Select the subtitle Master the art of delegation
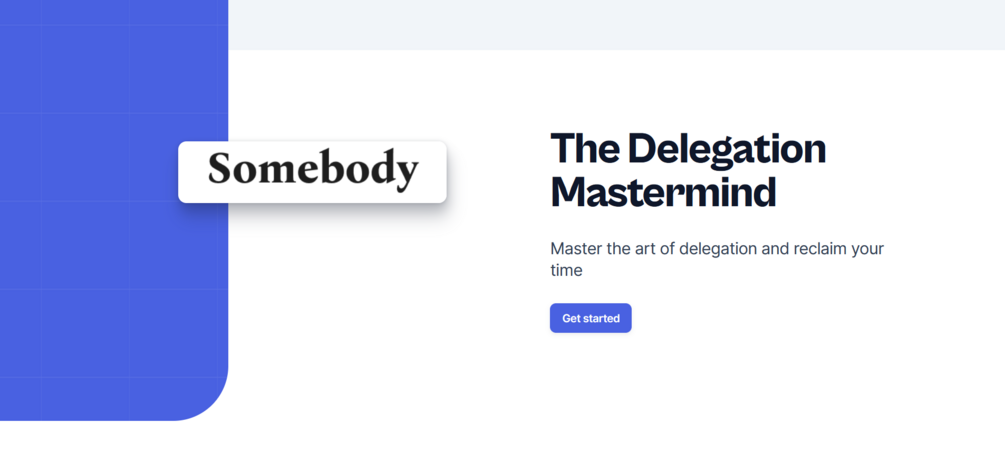 717,259
